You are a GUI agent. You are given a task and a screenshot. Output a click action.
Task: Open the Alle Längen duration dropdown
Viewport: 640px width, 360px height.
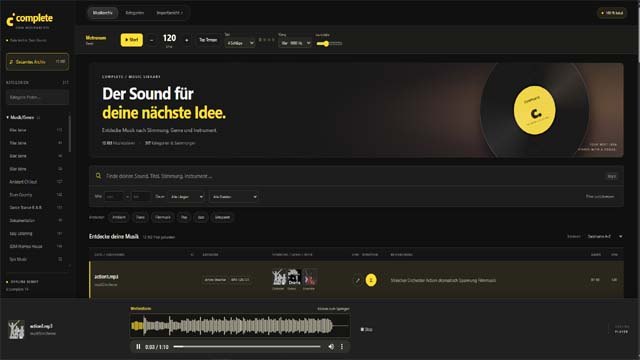pos(187,197)
